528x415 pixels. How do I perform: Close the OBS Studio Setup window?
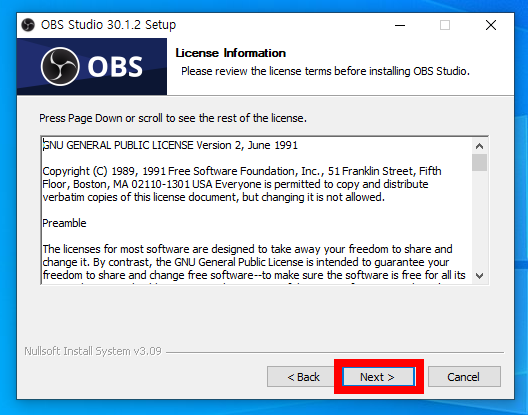491,25
